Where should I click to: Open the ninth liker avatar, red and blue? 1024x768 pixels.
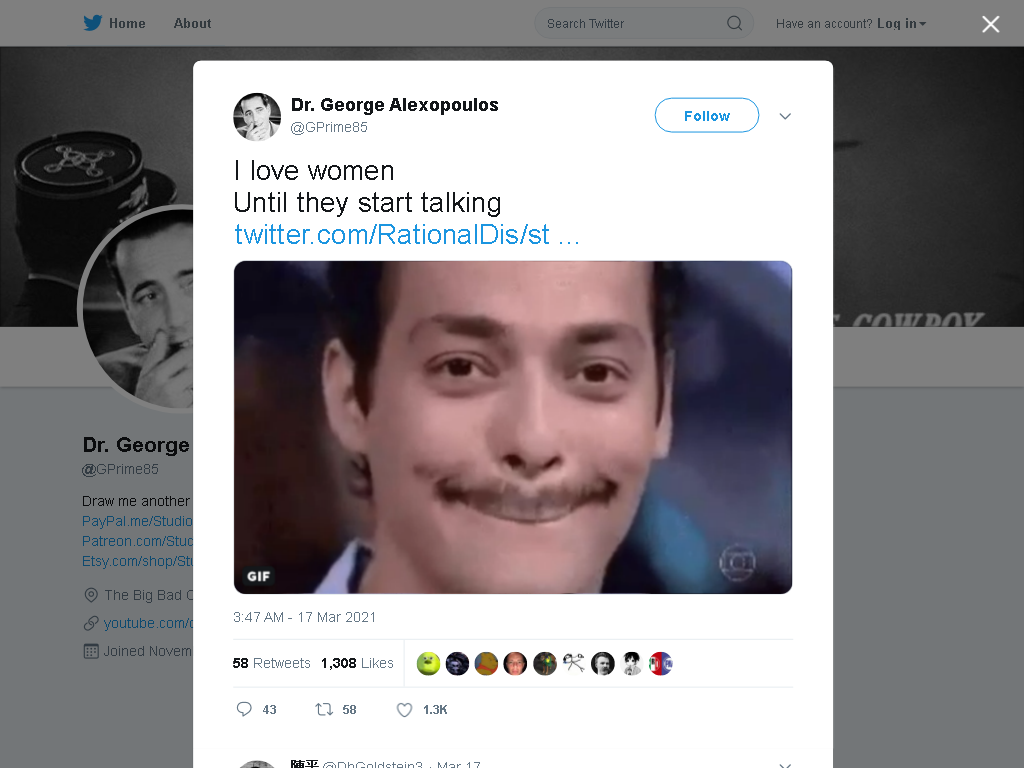tap(660, 664)
